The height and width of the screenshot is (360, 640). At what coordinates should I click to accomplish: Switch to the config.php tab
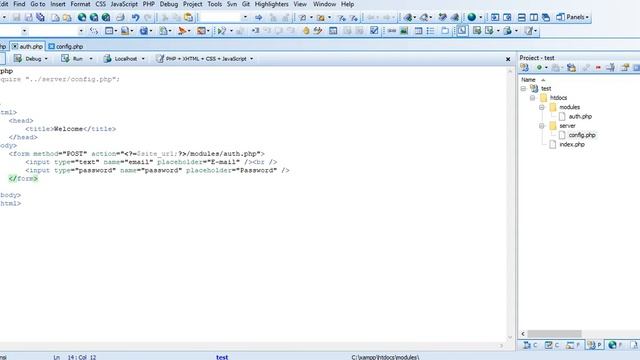(x=66, y=47)
